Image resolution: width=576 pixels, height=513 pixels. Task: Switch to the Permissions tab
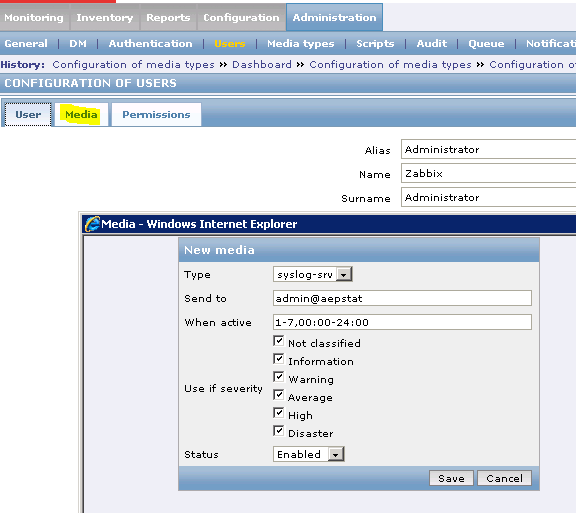click(x=156, y=115)
